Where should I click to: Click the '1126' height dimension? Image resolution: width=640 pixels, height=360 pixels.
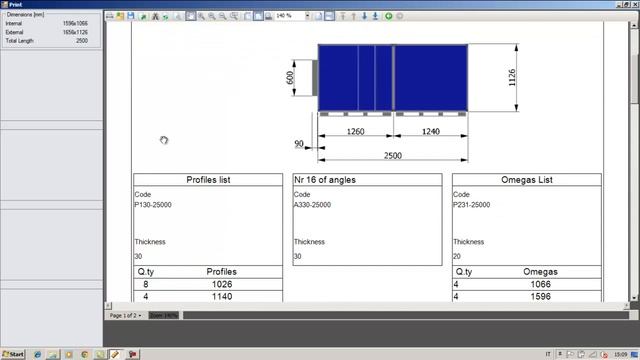pos(512,78)
